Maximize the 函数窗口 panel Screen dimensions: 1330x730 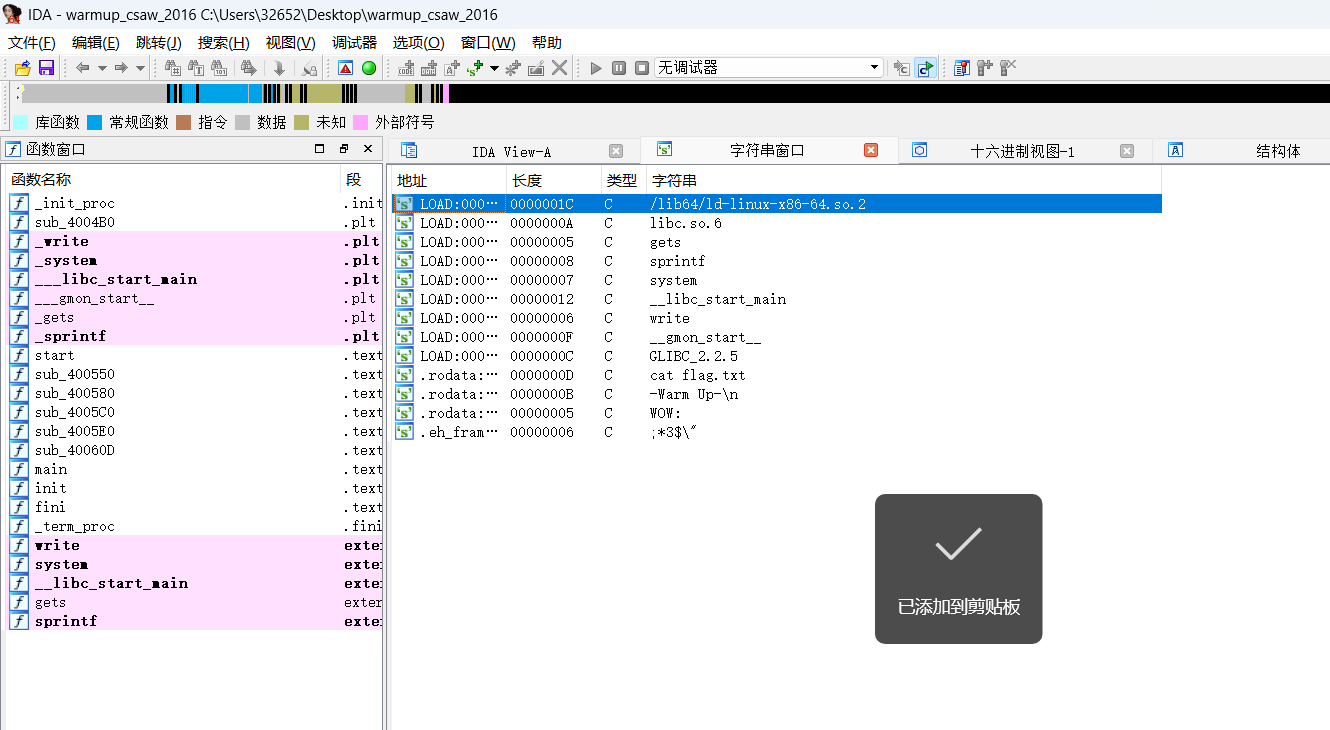pyautogui.click(x=320, y=149)
